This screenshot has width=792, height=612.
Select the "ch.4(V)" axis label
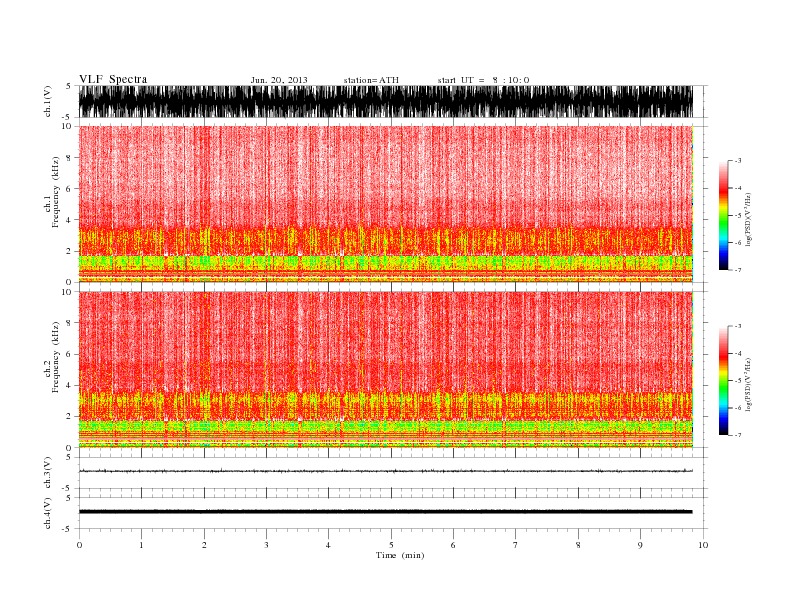point(48,513)
